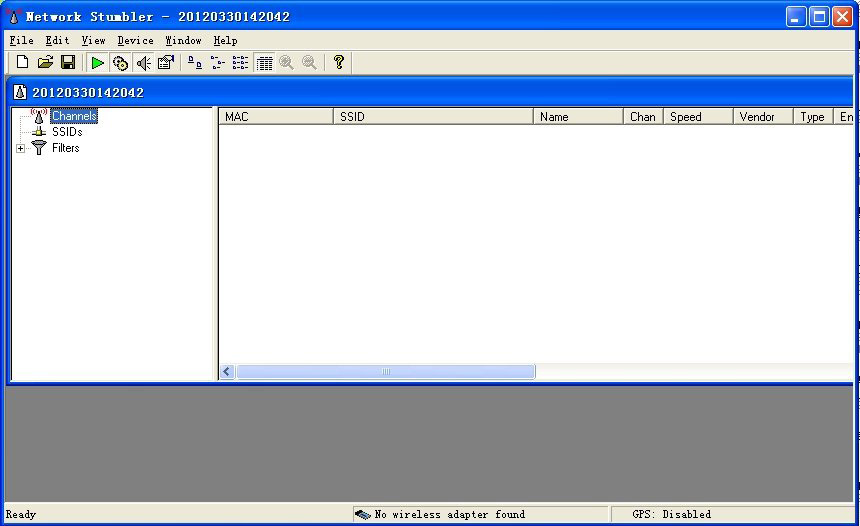Switch to large icons view
860x526 pixels.
195,63
